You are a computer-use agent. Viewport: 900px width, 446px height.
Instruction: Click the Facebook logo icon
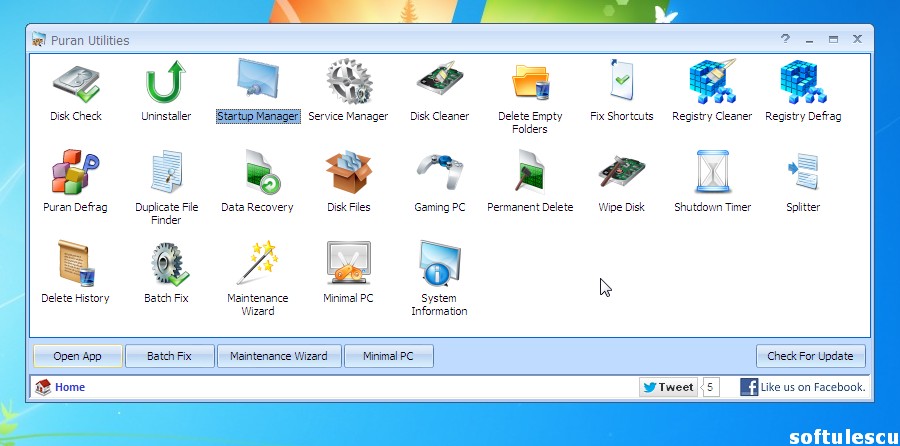pyautogui.click(x=749, y=387)
